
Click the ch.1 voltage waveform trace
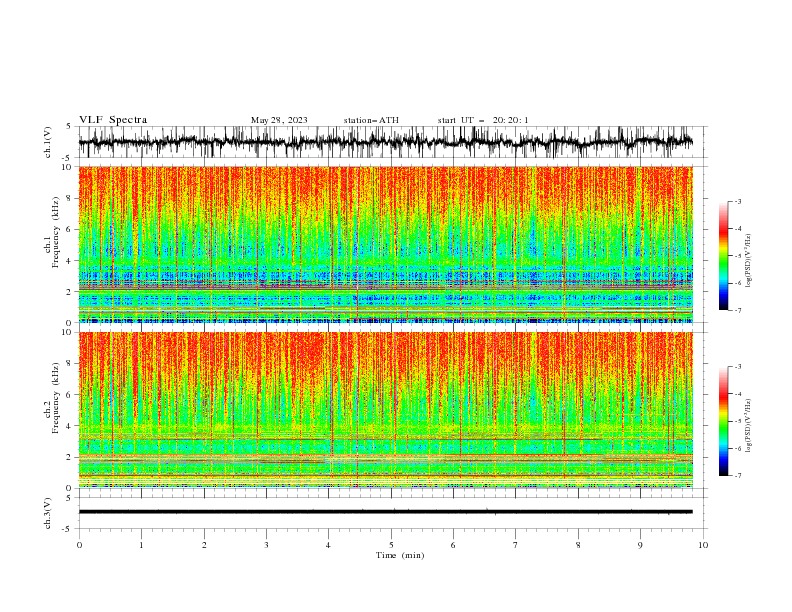(385, 142)
